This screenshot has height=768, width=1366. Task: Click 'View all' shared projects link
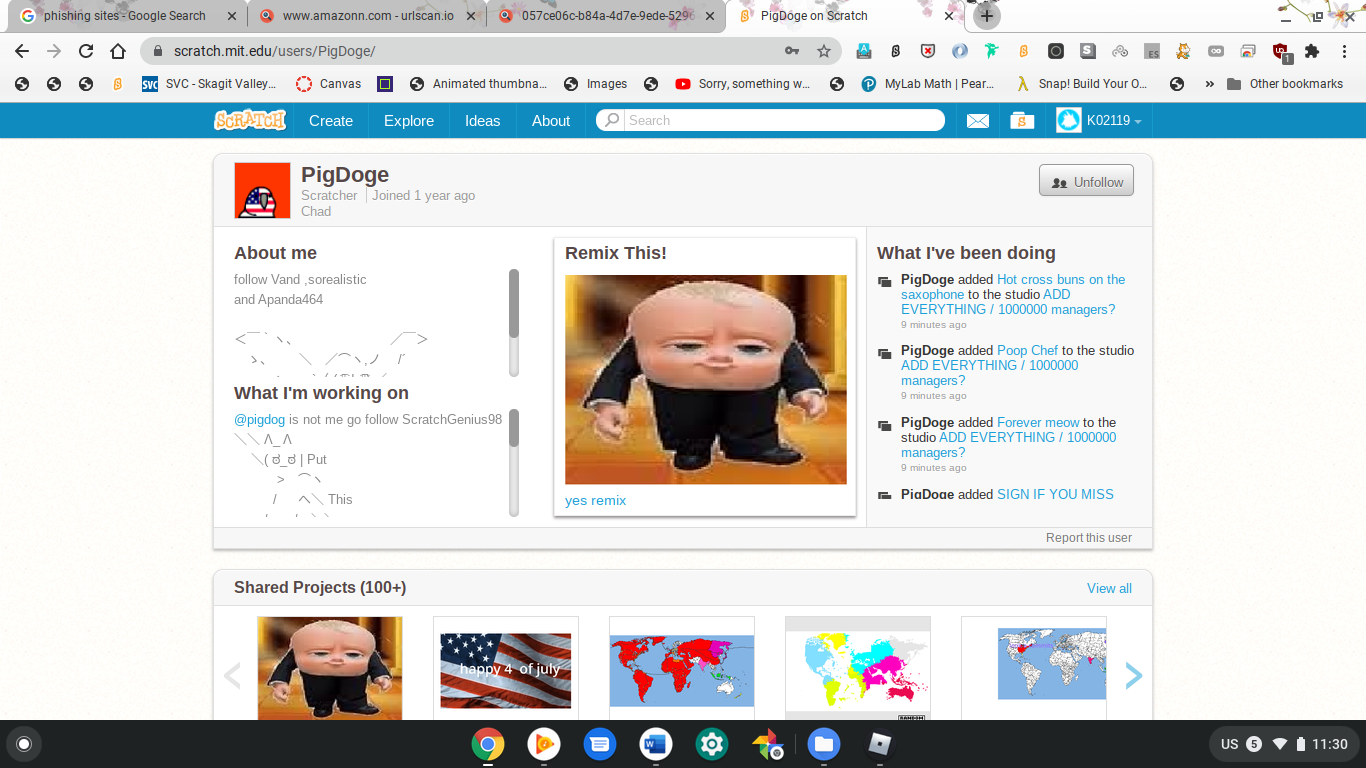[1109, 588]
